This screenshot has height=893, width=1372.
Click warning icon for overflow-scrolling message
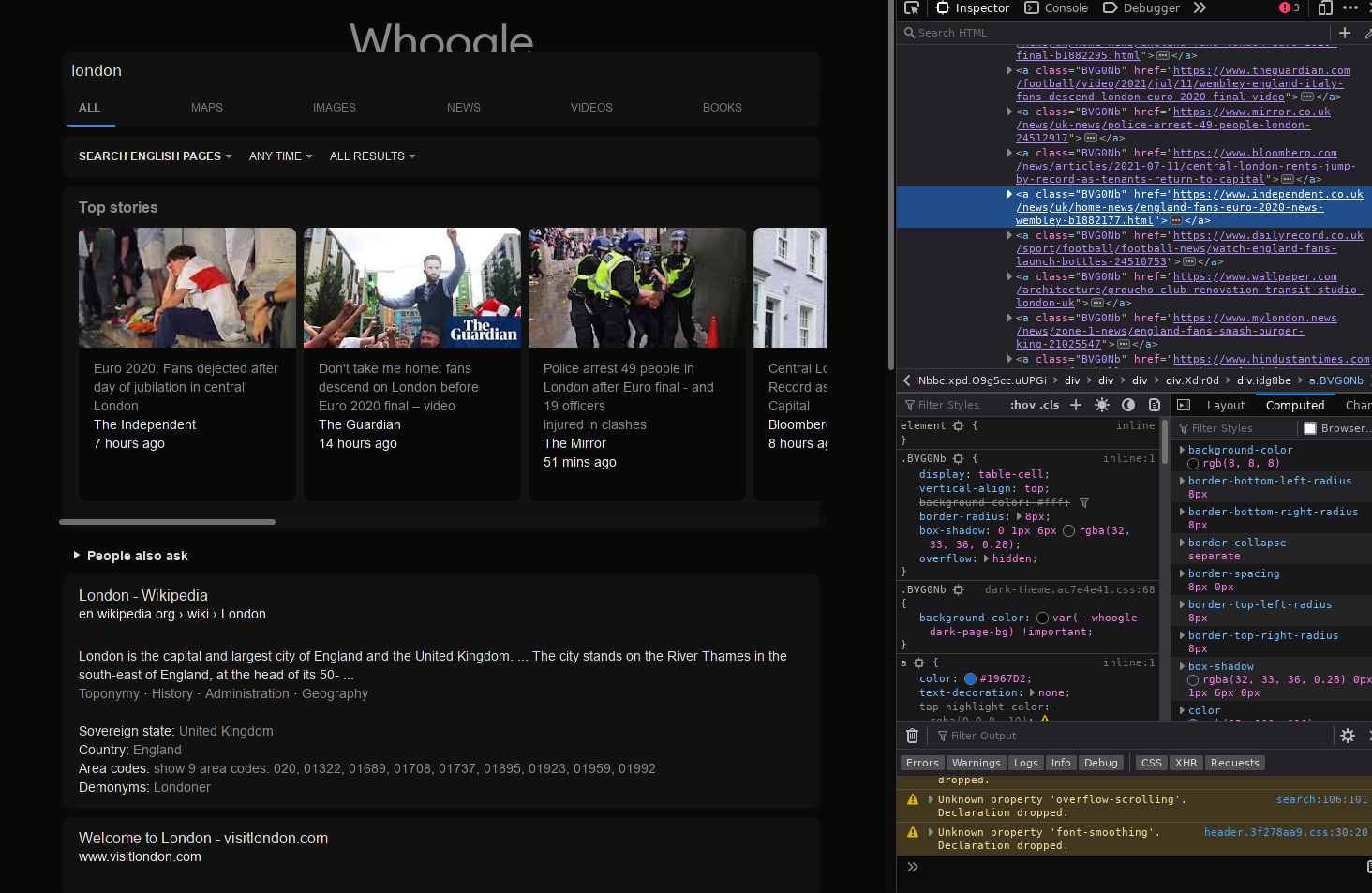point(913,800)
